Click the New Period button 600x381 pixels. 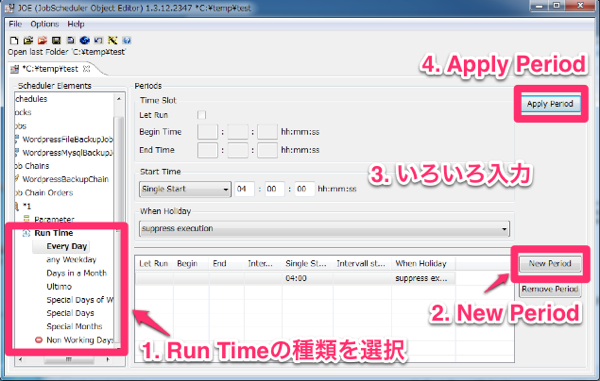coord(550,264)
